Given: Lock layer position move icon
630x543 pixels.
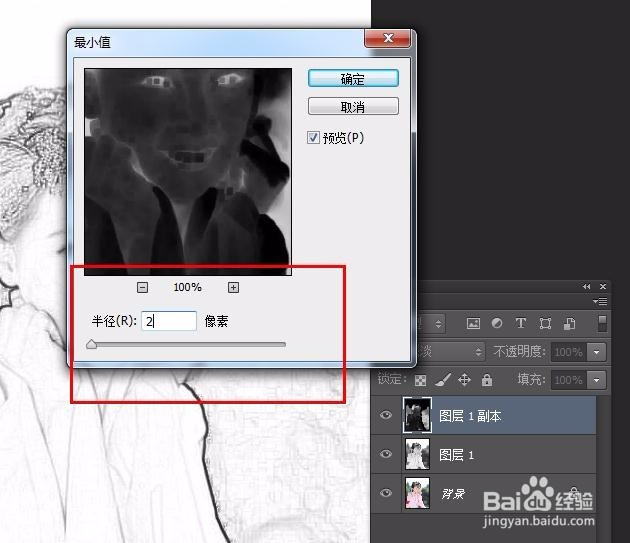Looking at the screenshot, I should (464, 380).
